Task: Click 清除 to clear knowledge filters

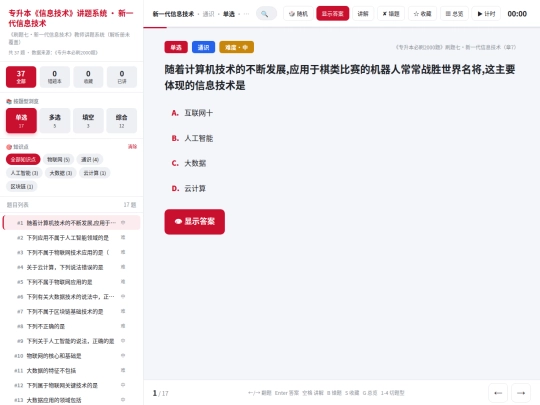Action: pyautogui.click(x=132, y=146)
